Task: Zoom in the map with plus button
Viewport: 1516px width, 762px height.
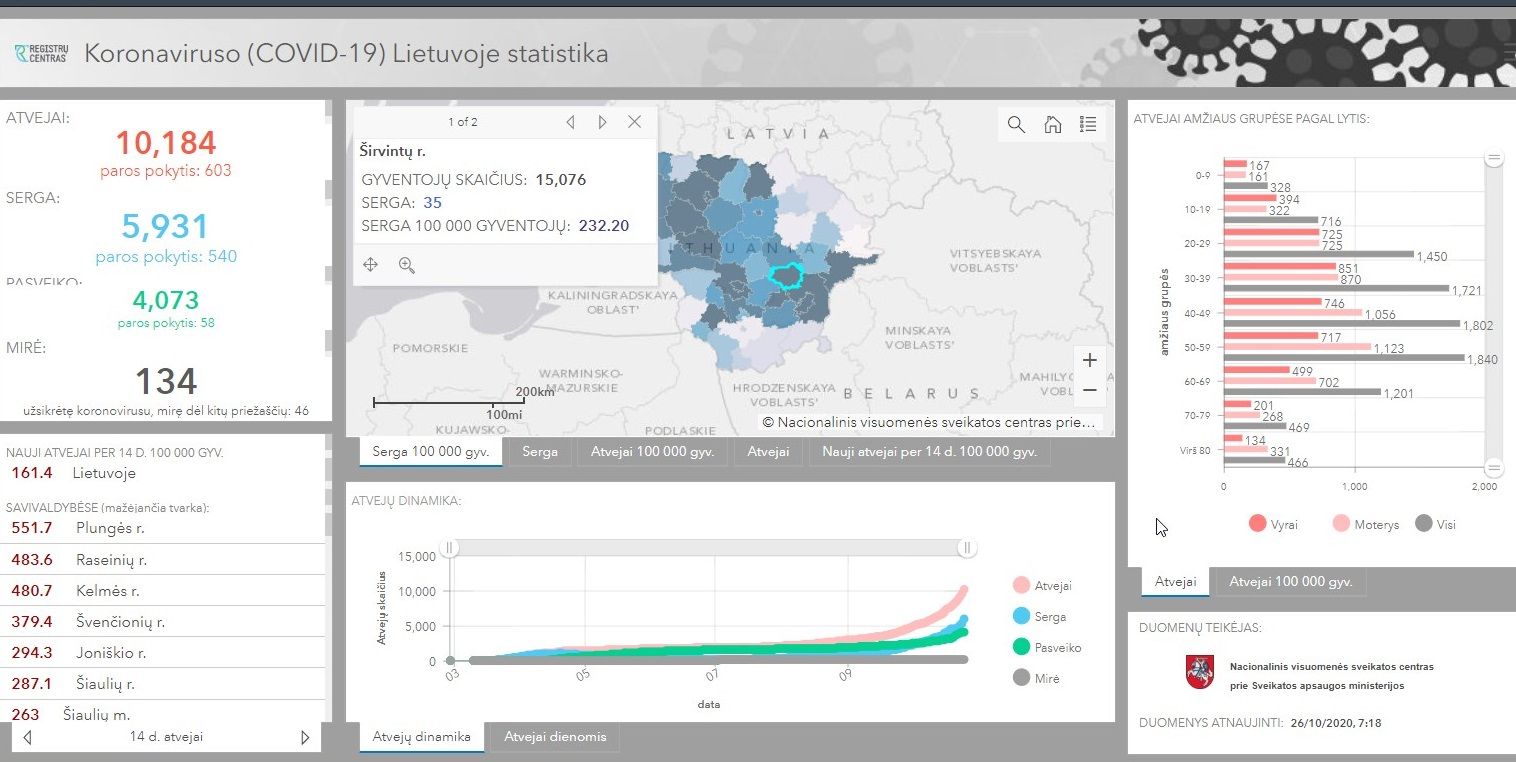Action: pyautogui.click(x=1090, y=360)
